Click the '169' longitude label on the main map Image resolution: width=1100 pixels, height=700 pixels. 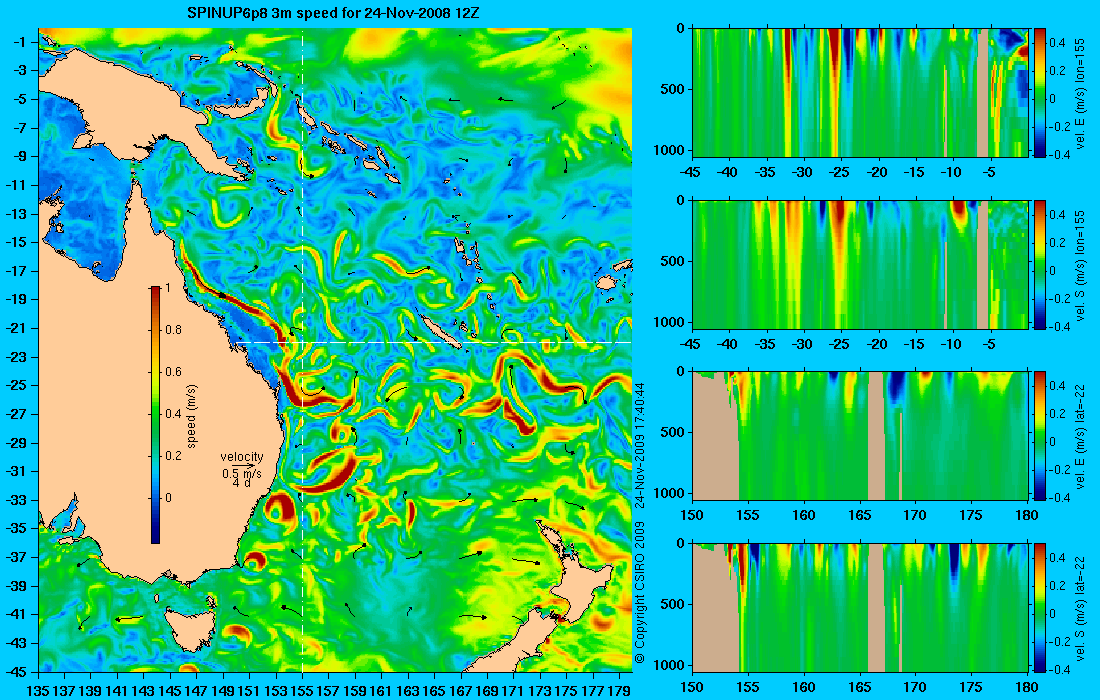pyautogui.click(x=487, y=690)
